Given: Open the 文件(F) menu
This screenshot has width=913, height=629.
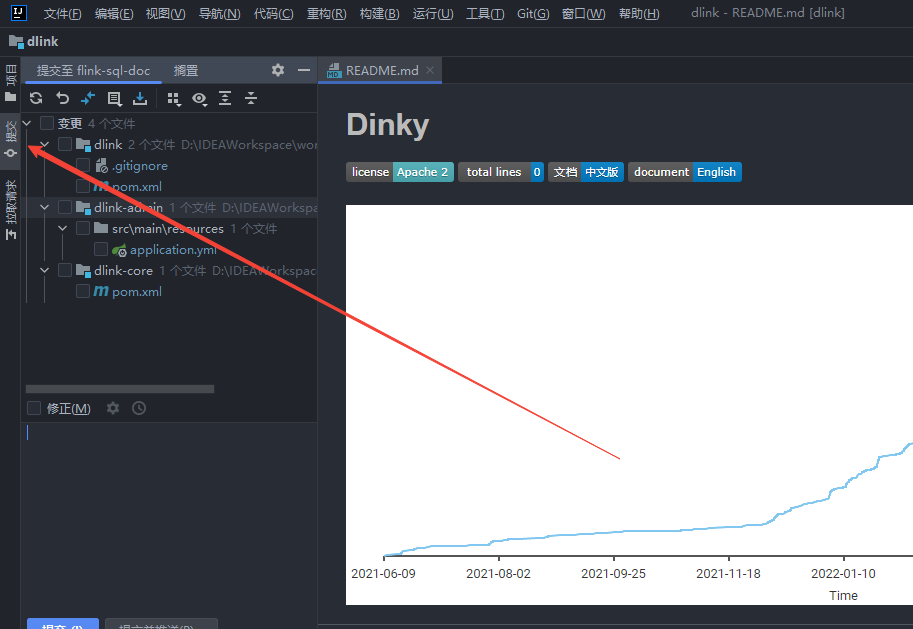Looking at the screenshot, I should tap(62, 13).
